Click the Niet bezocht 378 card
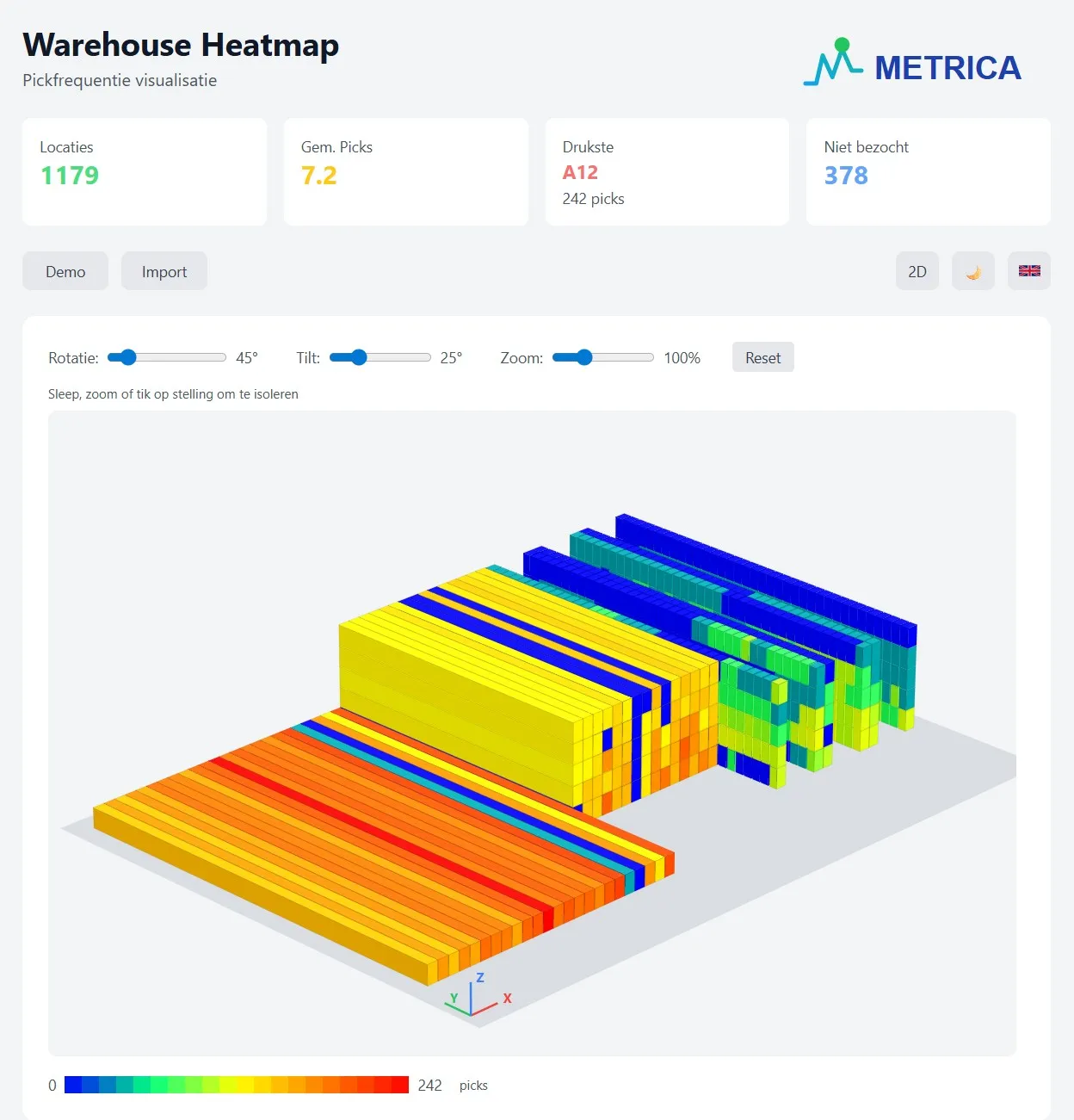The width and height of the screenshot is (1074, 1120). pyautogui.click(x=928, y=172)
